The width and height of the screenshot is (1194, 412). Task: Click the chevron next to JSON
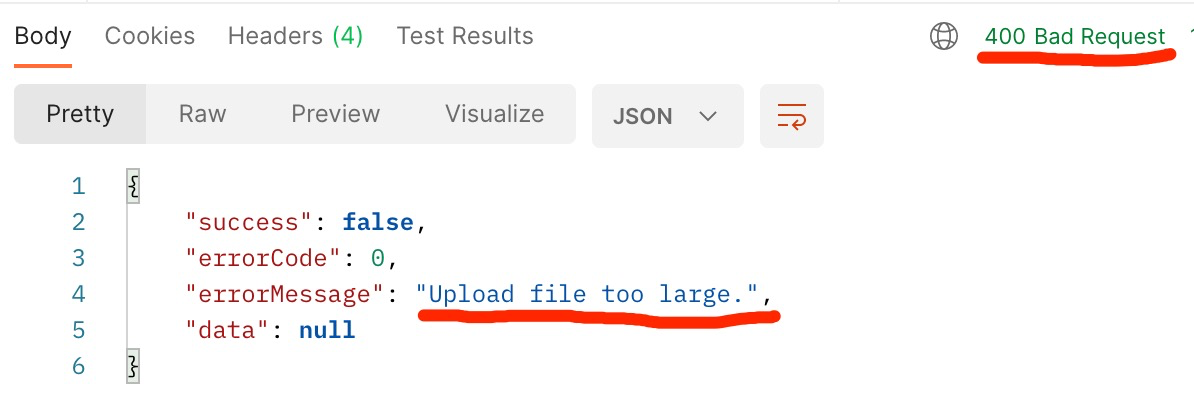707,117
